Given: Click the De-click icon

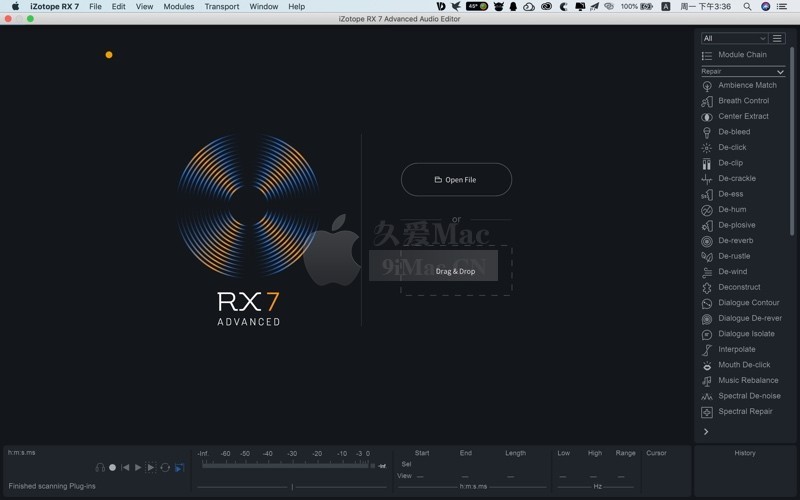Looking at the screenshot, I should [707, 148].
